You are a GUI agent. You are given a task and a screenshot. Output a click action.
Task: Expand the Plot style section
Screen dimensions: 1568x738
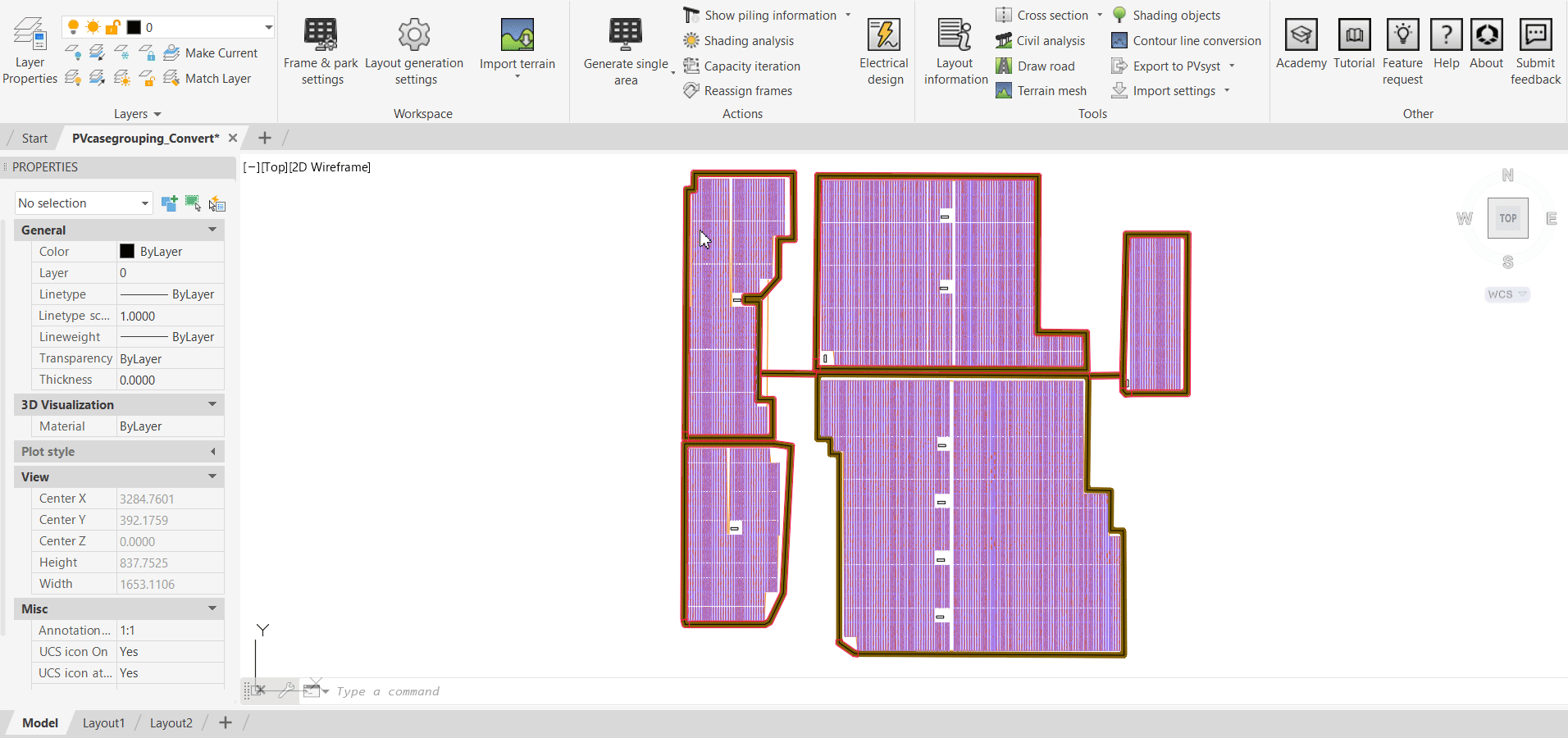click(212, 452)
